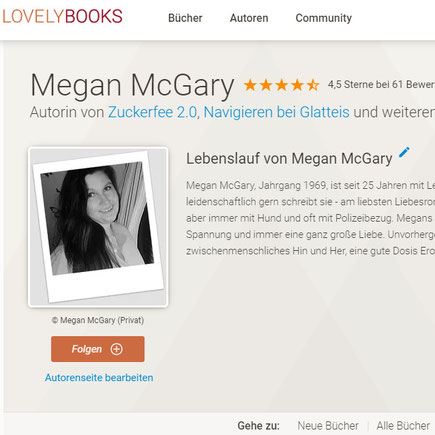Viewport: 435px width, 435px height.
Task: Open the Bücher menu
Action: (185, 18)
